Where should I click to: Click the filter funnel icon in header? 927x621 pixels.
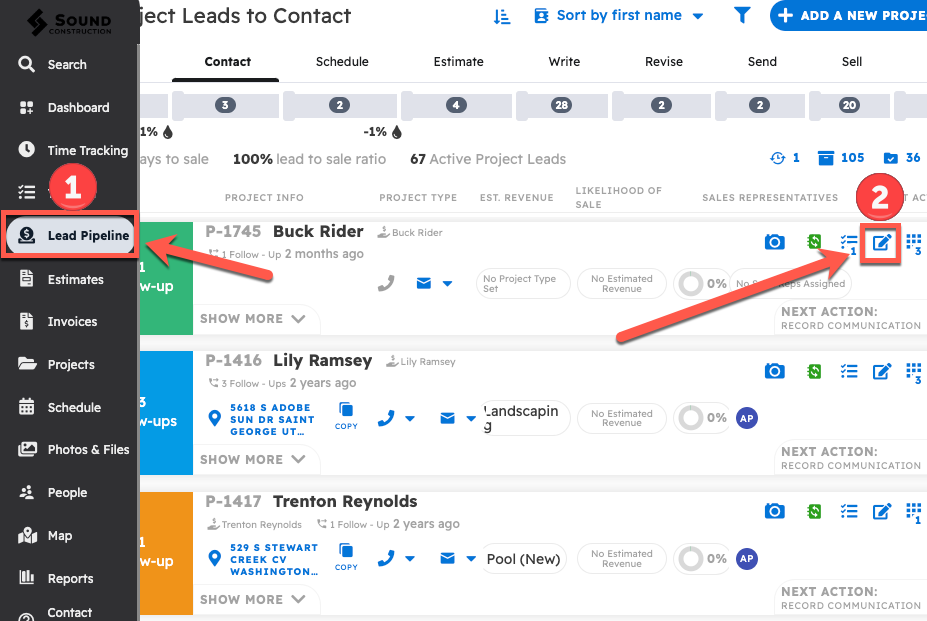[742, 16]
